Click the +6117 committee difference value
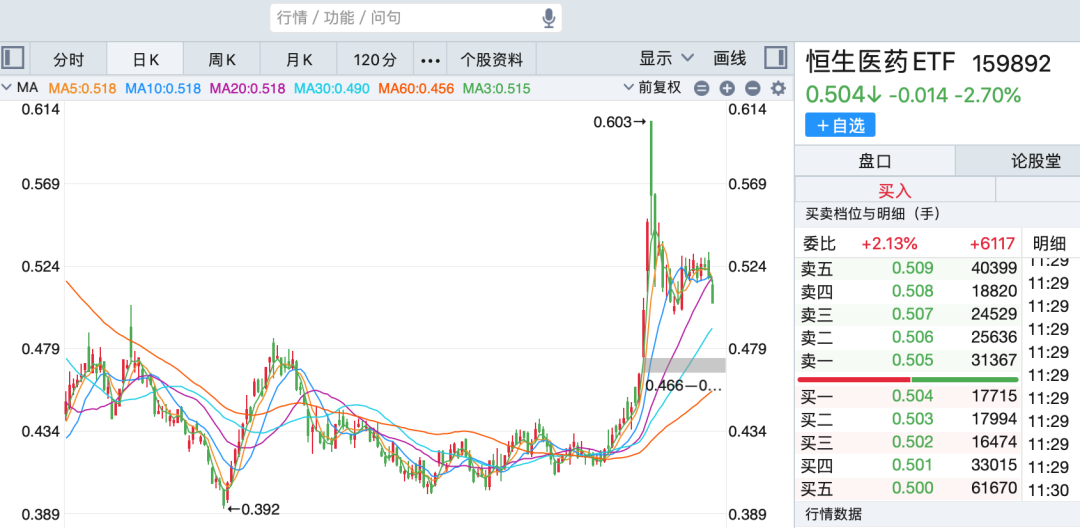 tap(993, 243)
